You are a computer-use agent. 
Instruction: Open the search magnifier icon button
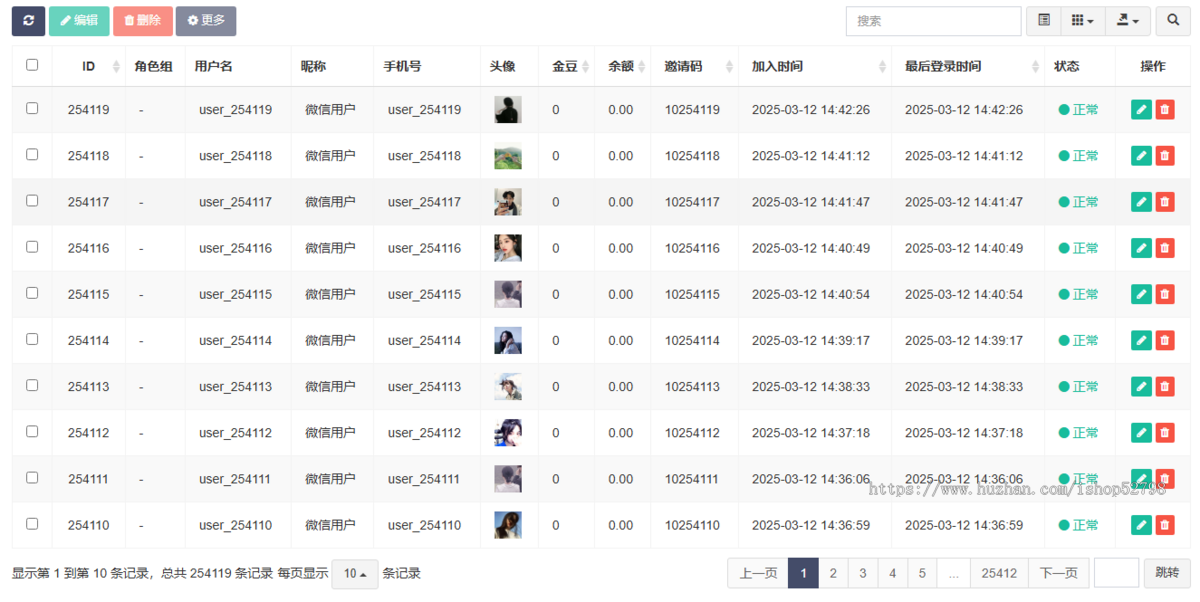point(1173,21)
